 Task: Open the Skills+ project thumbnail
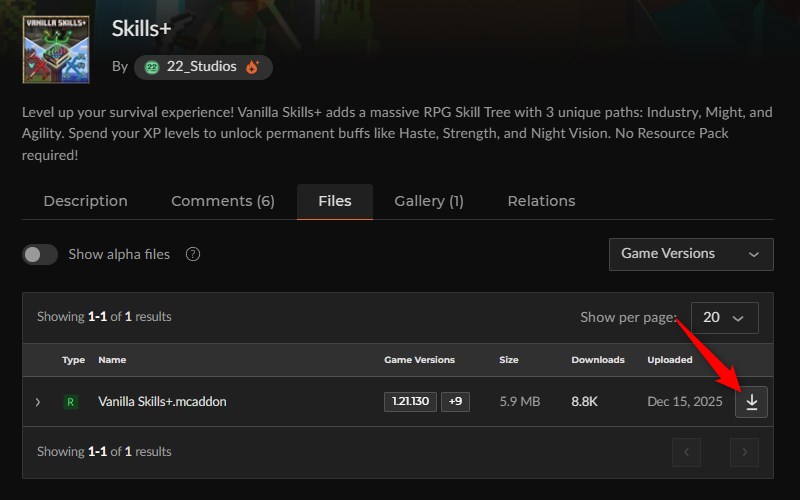click(x=56, y=49)
